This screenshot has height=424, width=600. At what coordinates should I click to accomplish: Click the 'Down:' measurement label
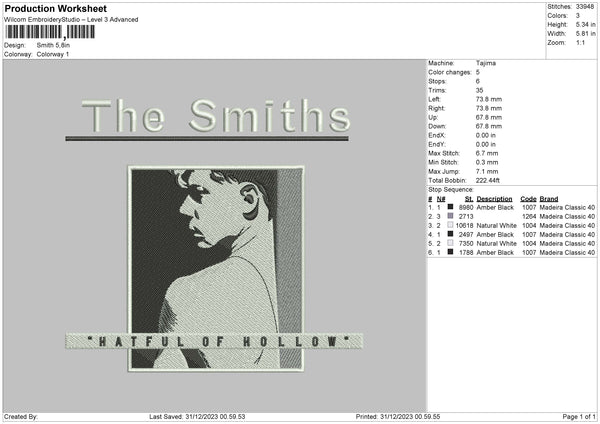tap(437, 126)
